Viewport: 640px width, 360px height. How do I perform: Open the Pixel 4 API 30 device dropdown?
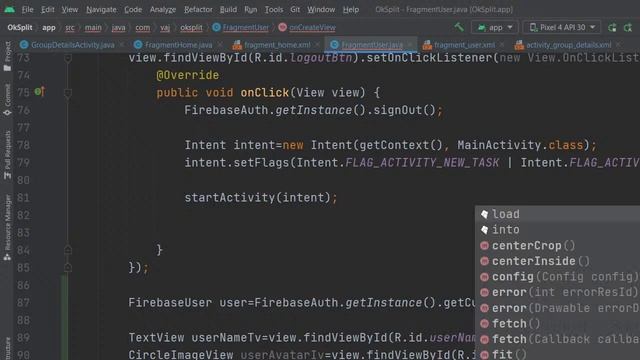[x=562, y=27]
